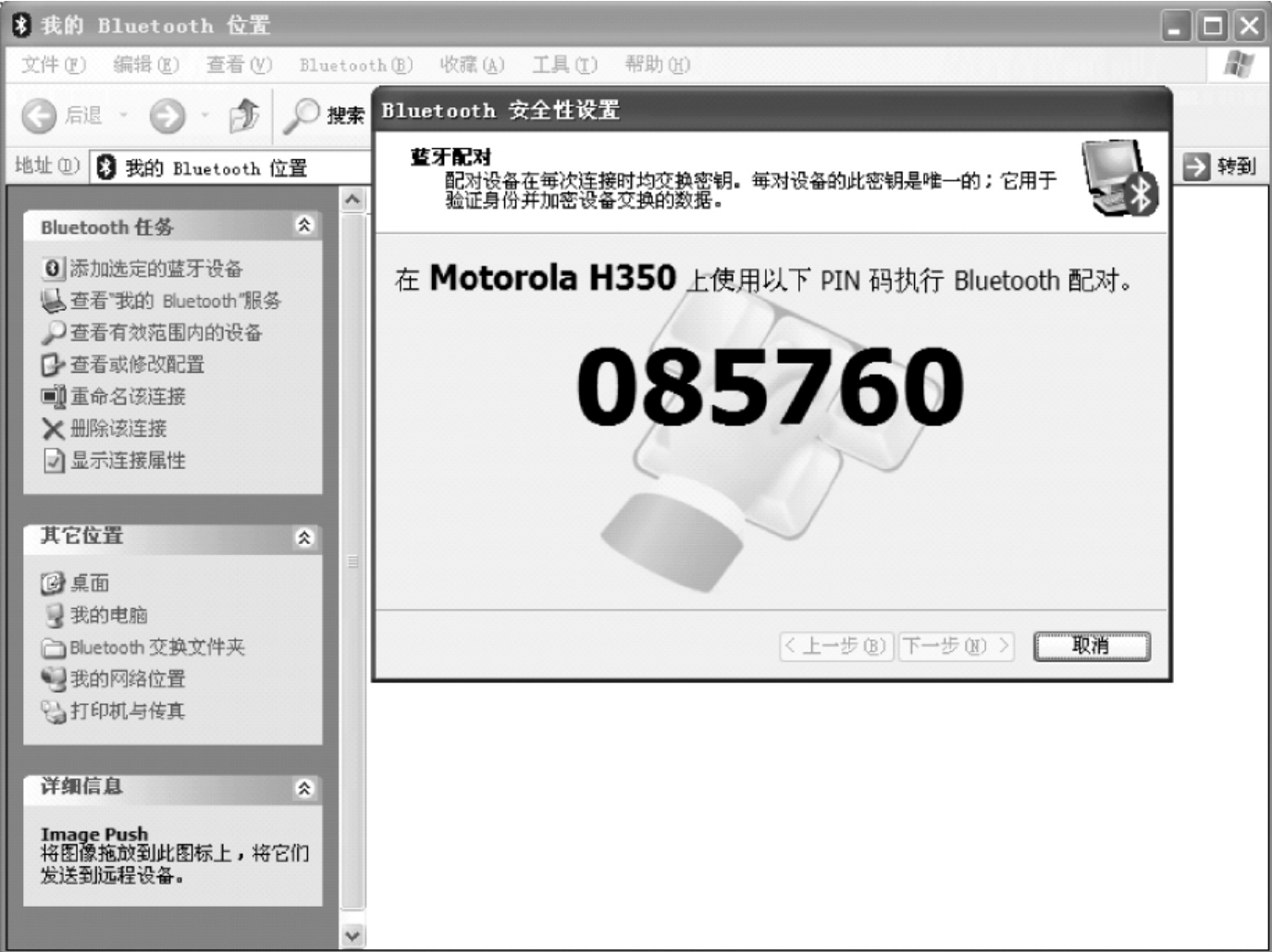
Task: Open 显示连接属性 link
Action: pos(129,460)
